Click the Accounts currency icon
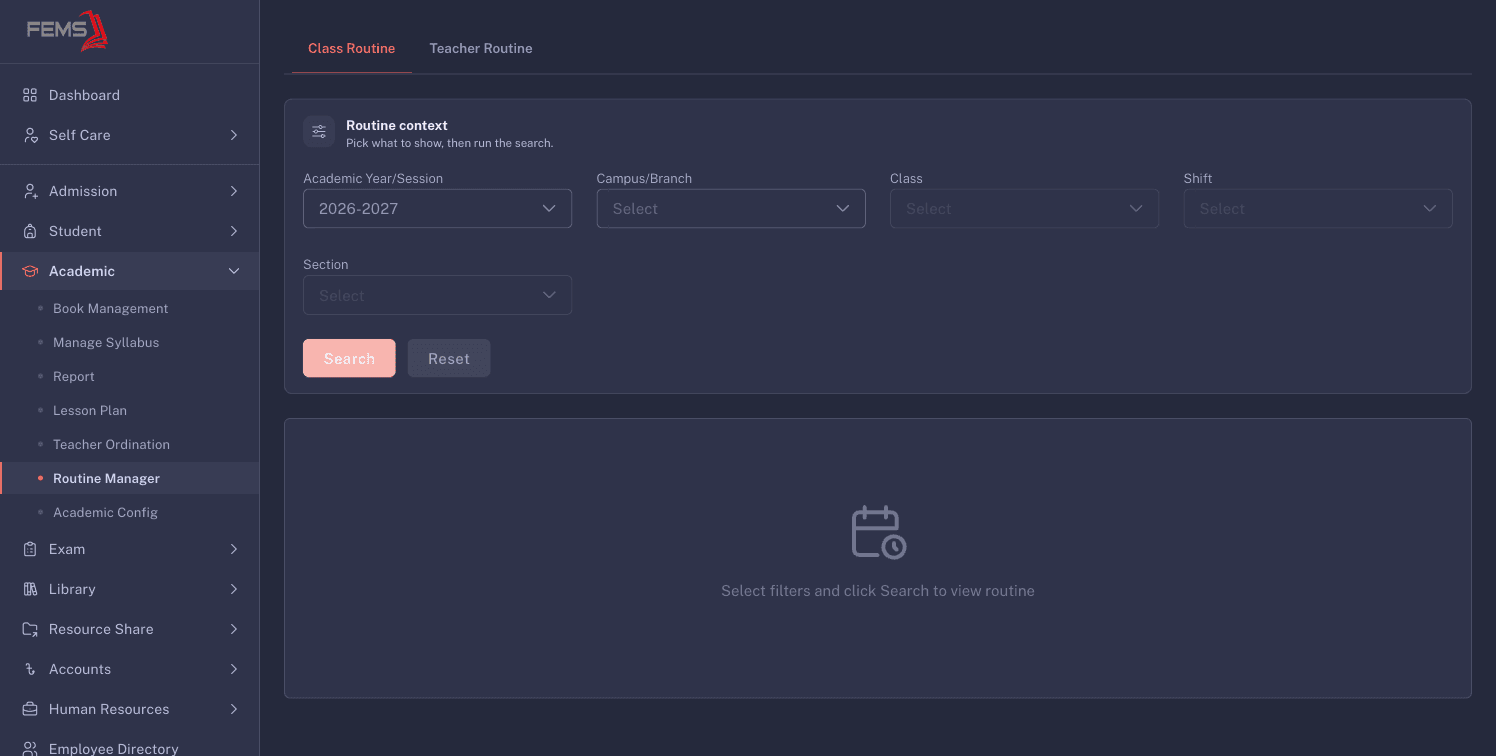Image resolution: width=1496 pixels, height=756 pixels. (30, 669)
